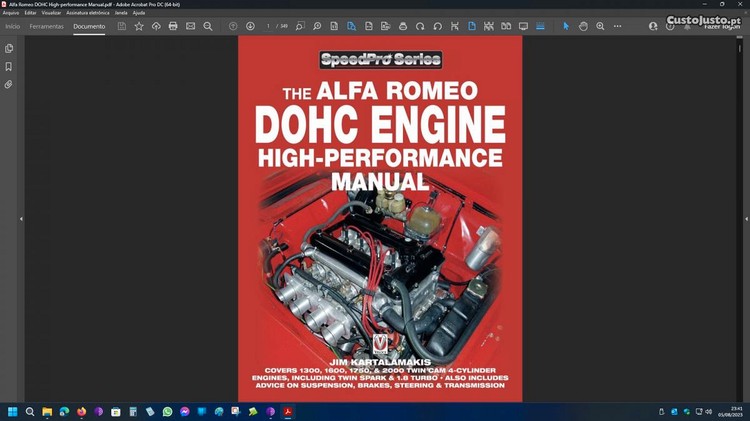Open the Attachments paperclip panel
Viewport: 750px width, 421px height.
click(9, 85)
